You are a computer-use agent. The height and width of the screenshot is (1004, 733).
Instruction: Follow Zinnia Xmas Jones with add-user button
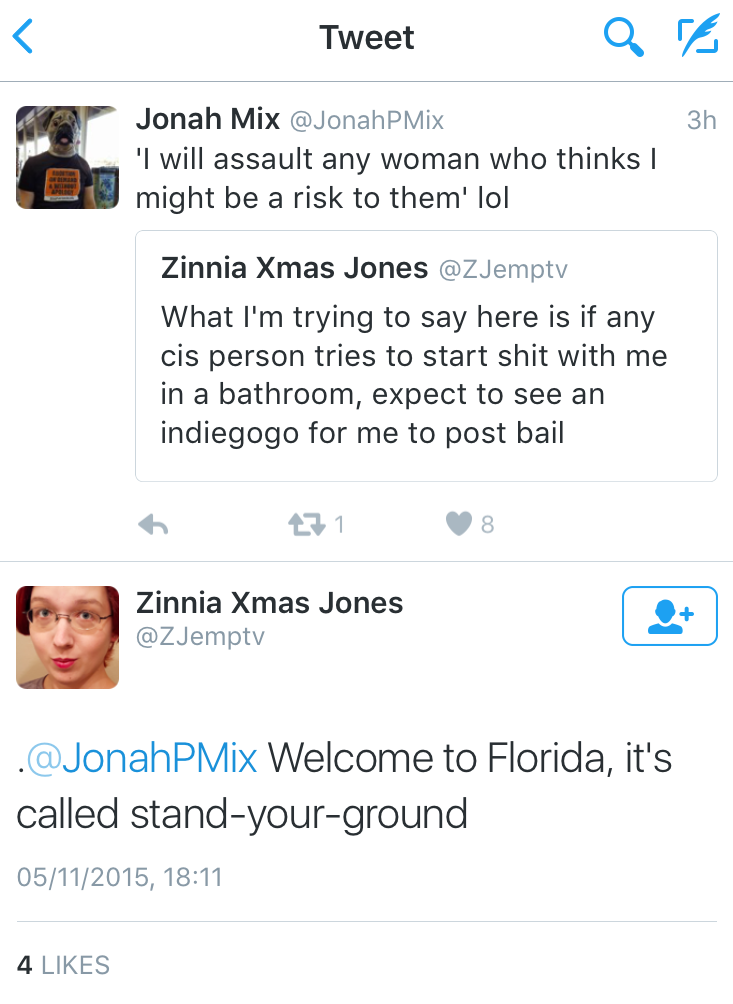coord(669,616)
